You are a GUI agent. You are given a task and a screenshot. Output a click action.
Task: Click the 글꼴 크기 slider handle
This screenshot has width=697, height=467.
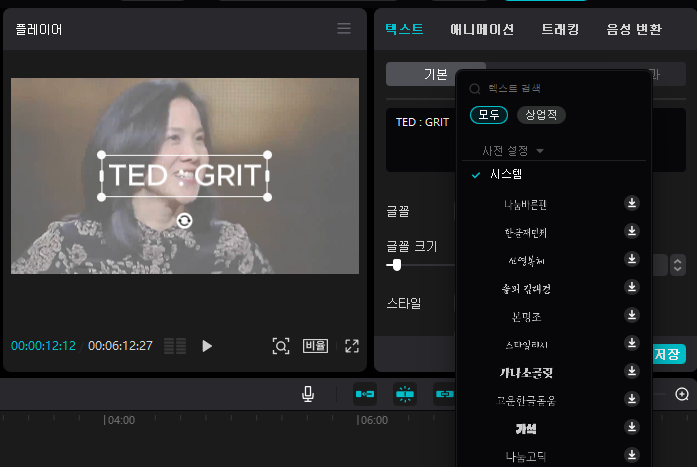pos(397,265)
